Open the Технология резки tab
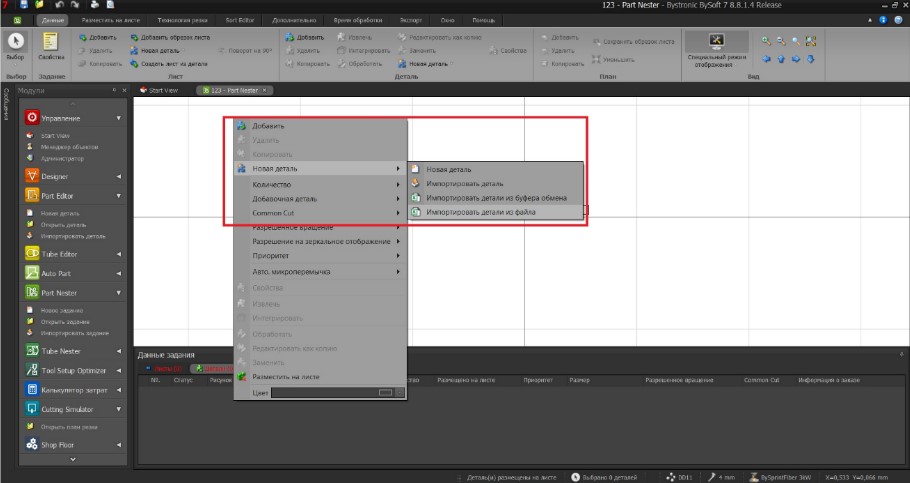910x483 pixels. (182, 20)
